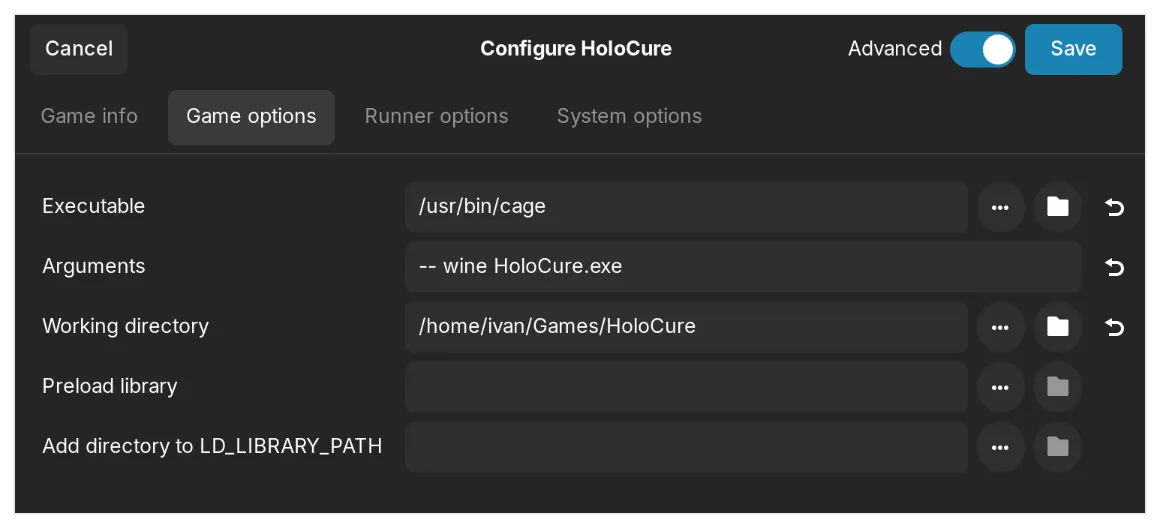This screenshot has height=528, width=1160.
Task: Select the Game options tab
Action: (x=251, y=117)
